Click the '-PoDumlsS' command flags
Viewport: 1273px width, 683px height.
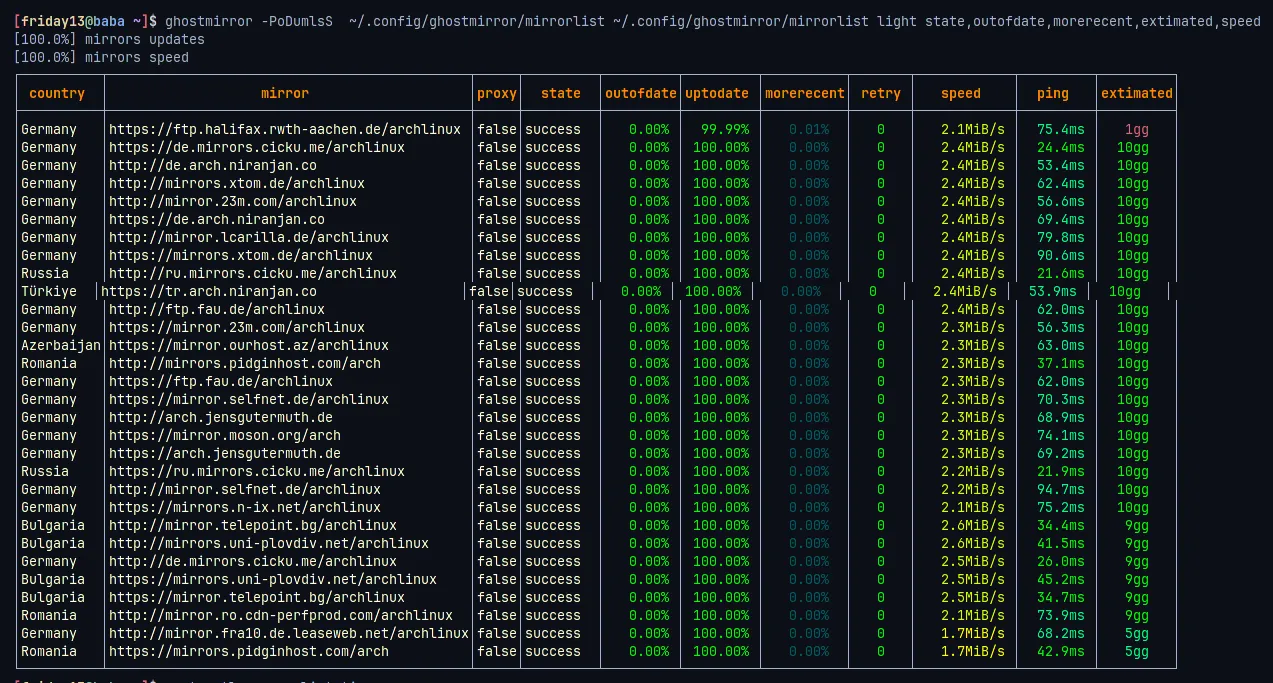297,21
